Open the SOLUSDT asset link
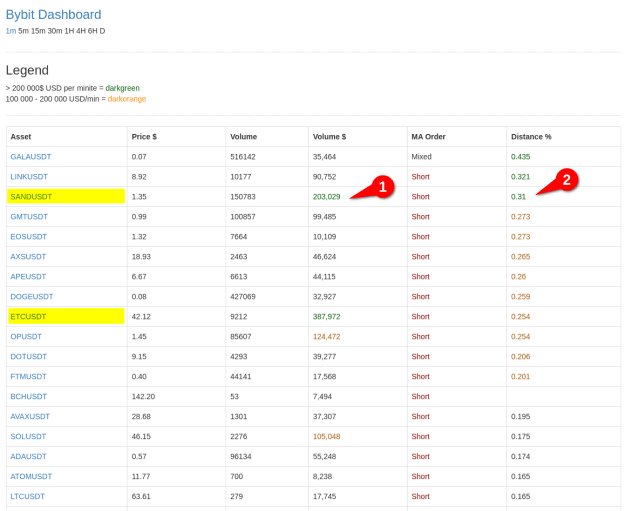 tap(28, 436)
